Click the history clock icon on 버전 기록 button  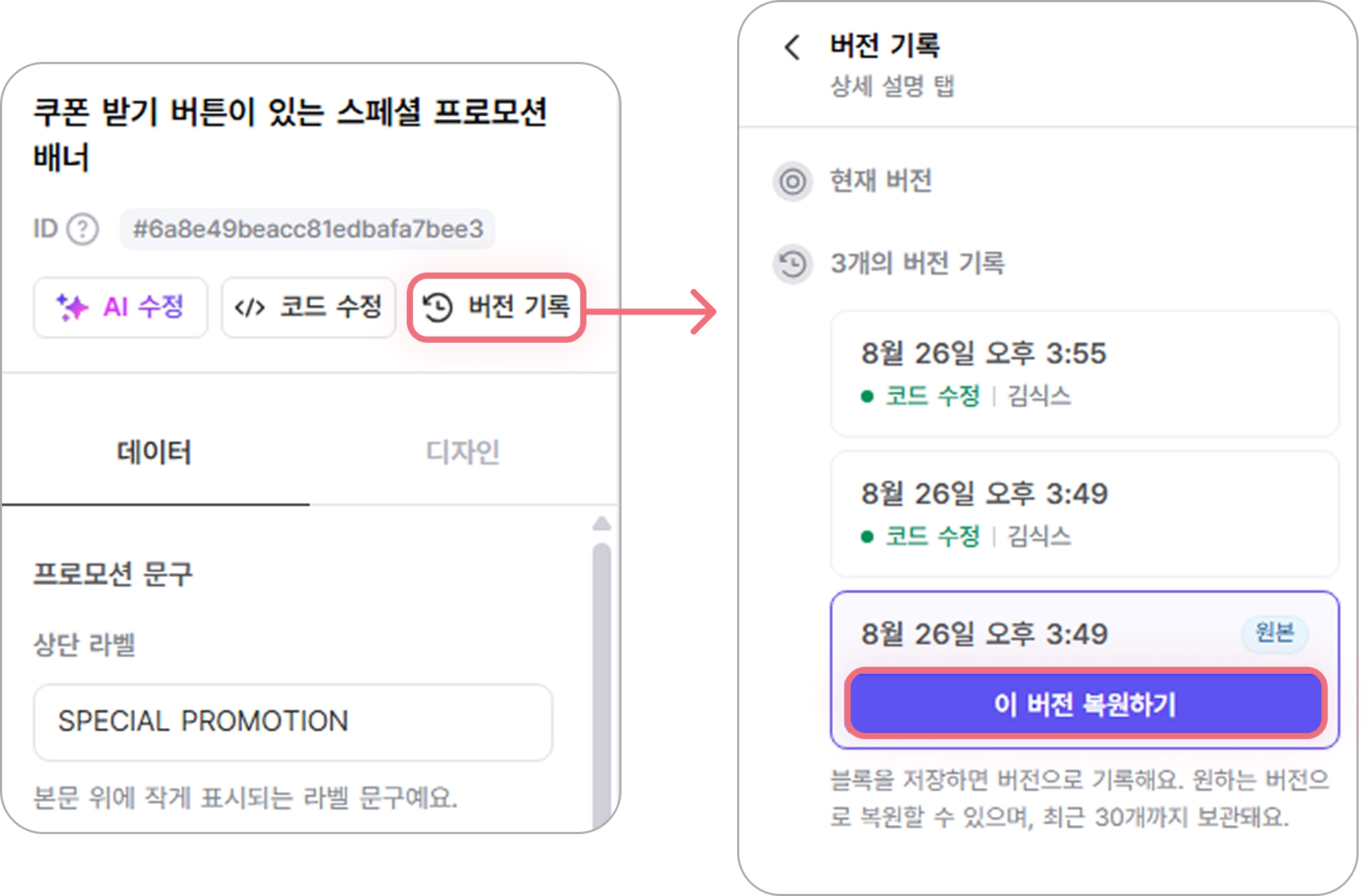point(438,307)
